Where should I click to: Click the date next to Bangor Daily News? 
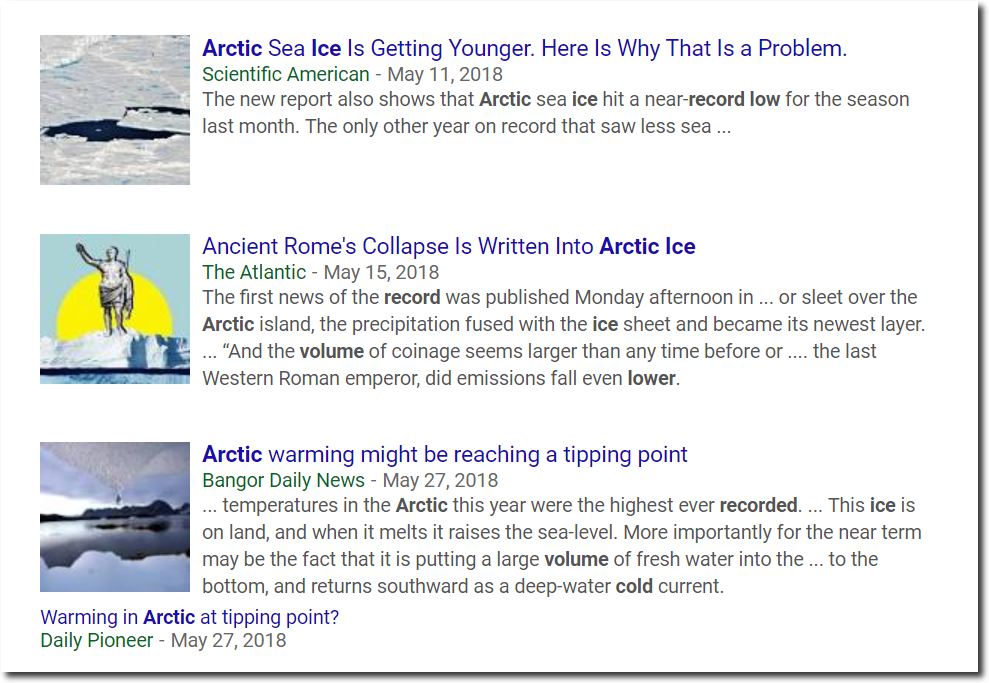(440, 481)
